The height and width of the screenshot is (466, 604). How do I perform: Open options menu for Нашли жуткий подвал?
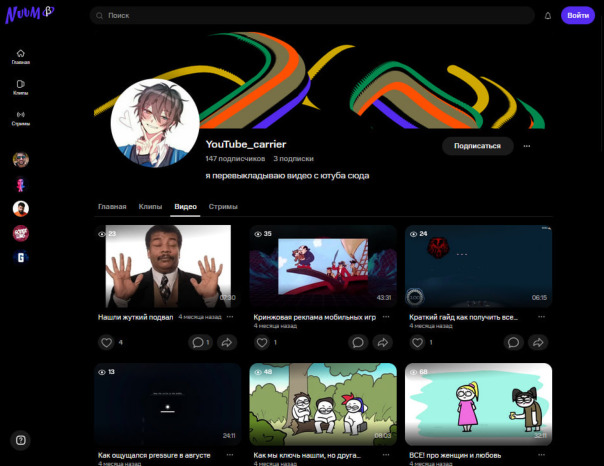click(230, 317)
